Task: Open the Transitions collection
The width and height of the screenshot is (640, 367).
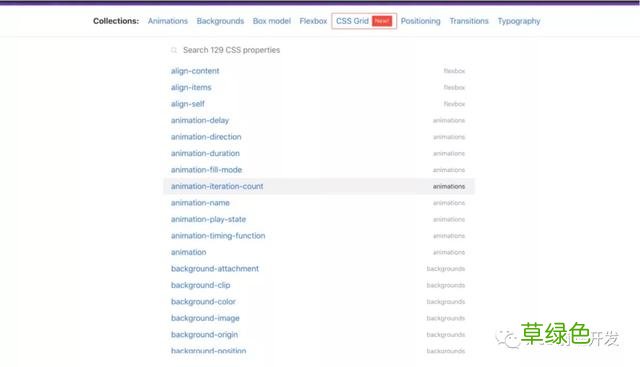Action: 469,21
